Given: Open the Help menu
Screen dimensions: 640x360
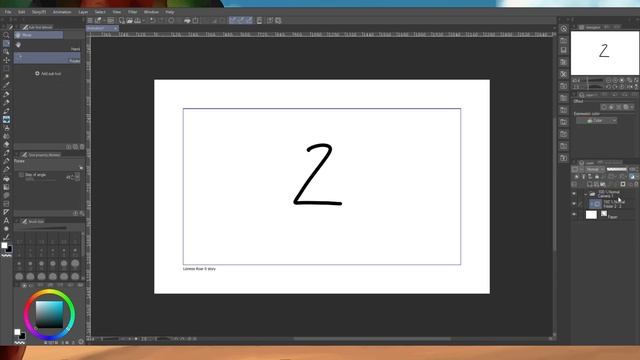Looking at the screenshot, I should [x=170, y=12].
